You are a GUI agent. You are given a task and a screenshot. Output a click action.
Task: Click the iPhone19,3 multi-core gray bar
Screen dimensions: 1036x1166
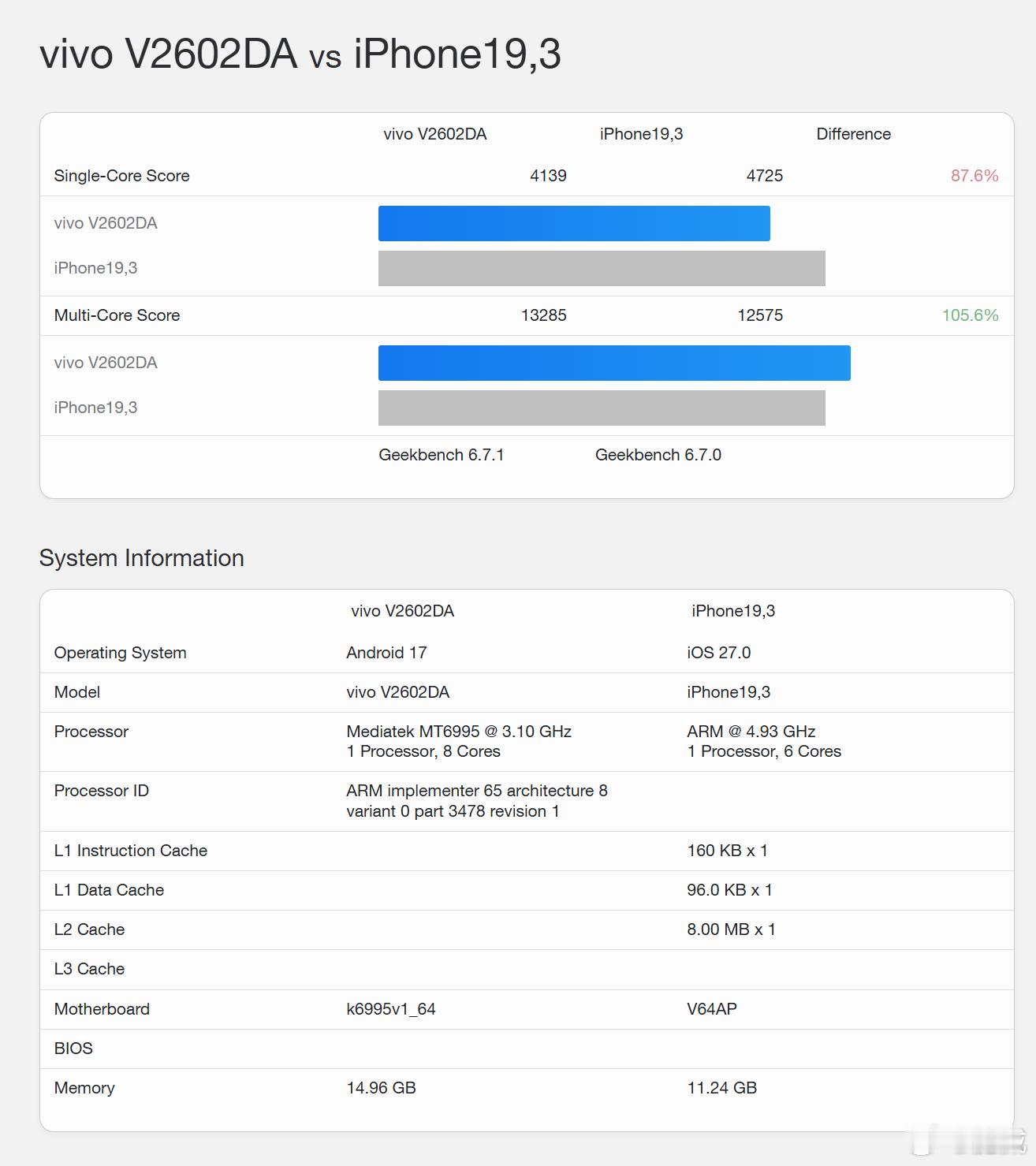(602, 408)
